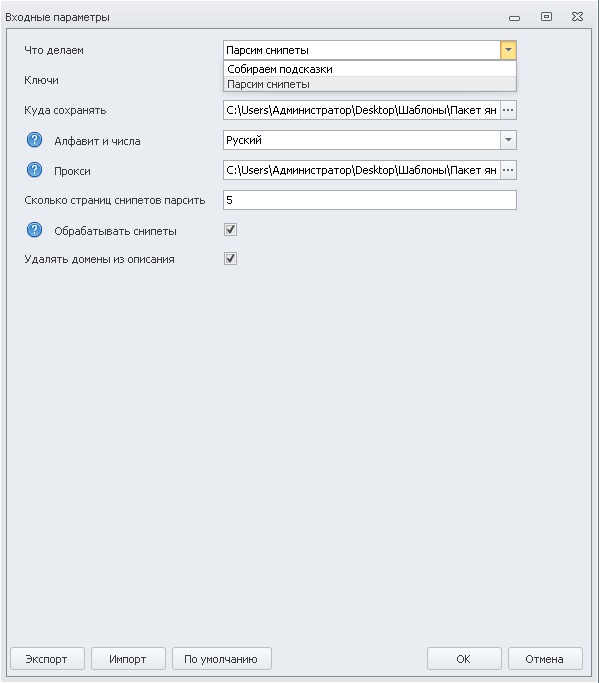Focus the snippet pages count field

(x=370, y=200)
